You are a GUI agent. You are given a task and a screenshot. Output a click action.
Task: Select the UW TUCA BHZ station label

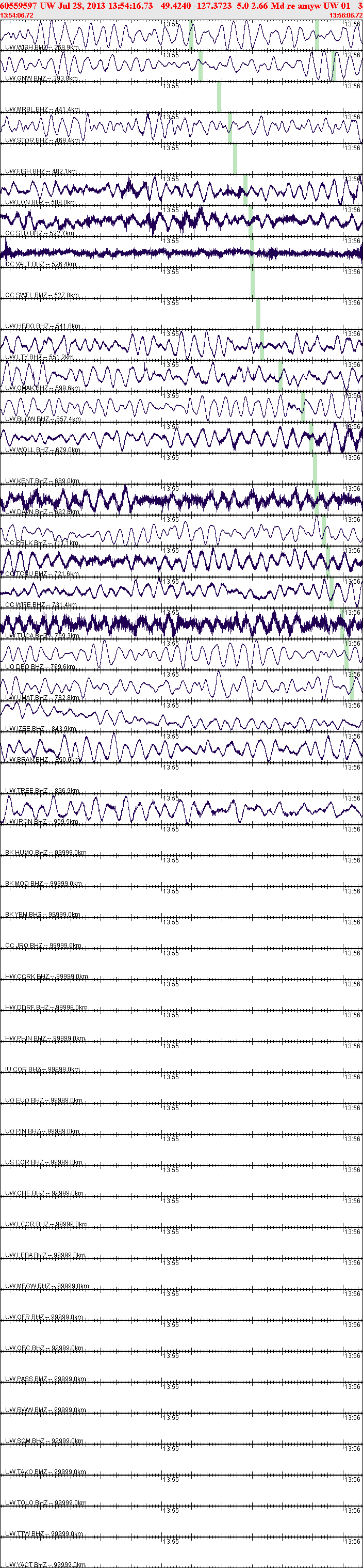[42, 637]
